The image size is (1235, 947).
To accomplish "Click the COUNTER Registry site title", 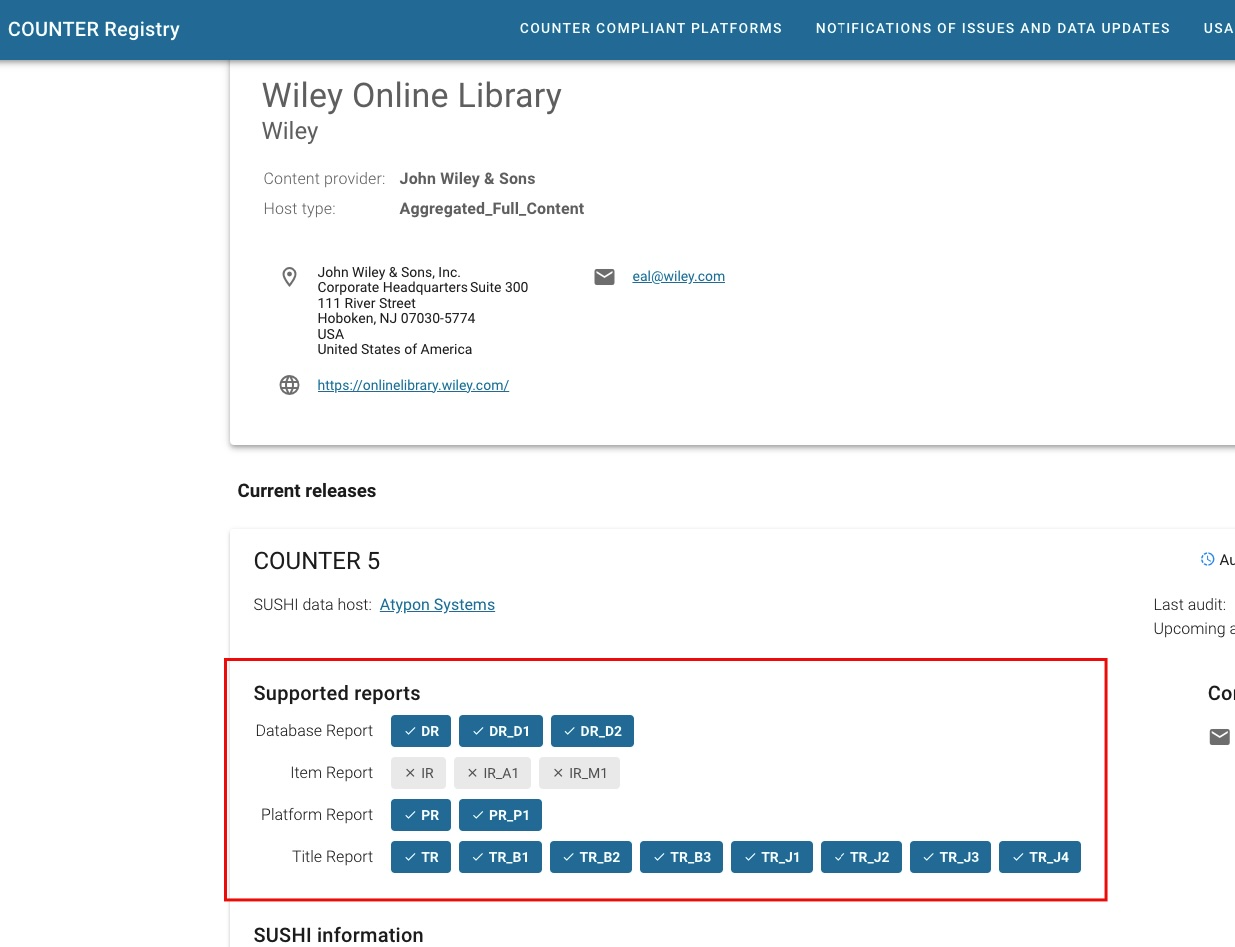I will pos(93,29).
